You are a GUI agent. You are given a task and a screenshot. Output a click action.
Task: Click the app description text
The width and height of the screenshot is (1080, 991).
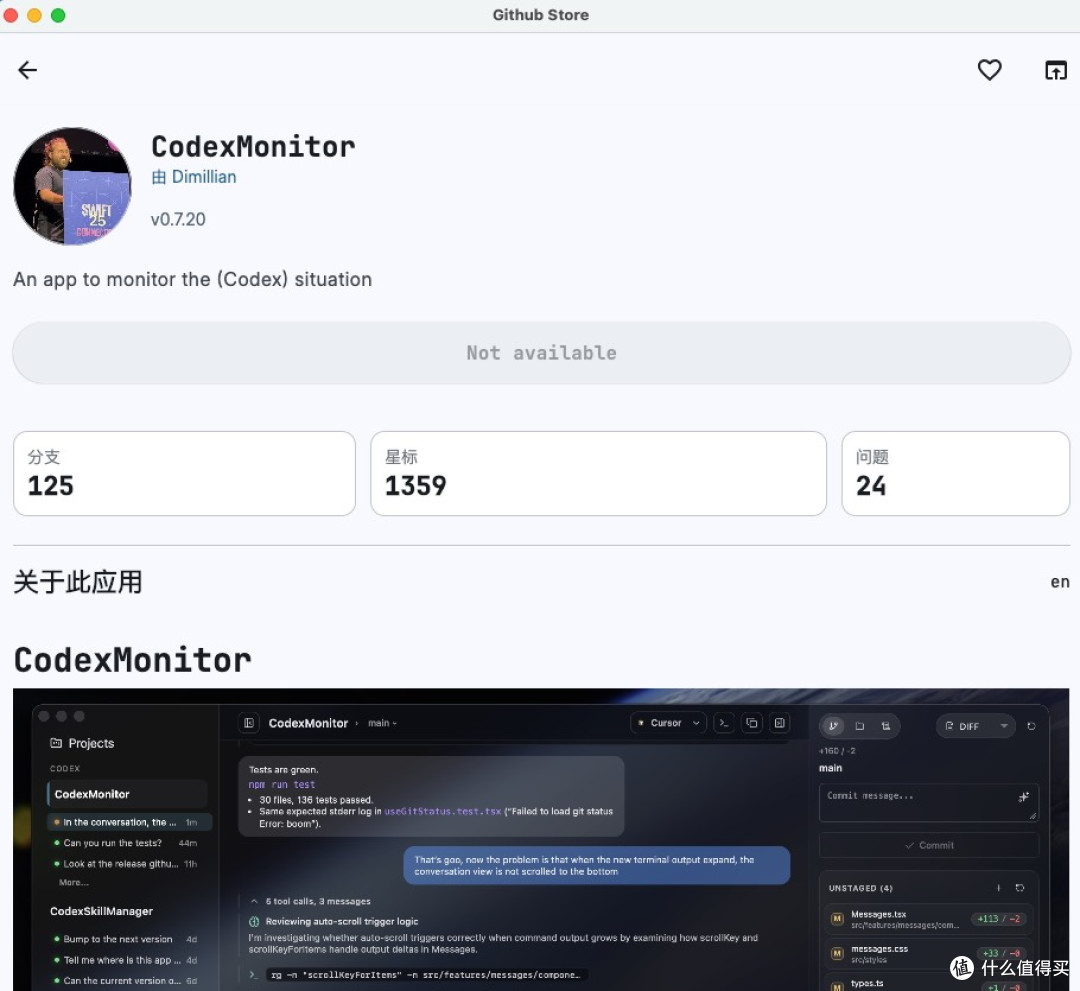192,280
